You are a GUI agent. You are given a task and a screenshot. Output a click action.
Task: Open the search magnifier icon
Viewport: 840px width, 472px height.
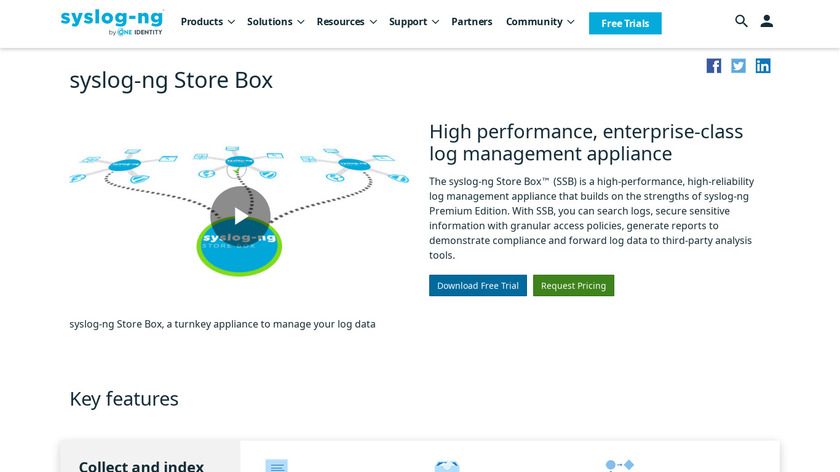[741, 21]
